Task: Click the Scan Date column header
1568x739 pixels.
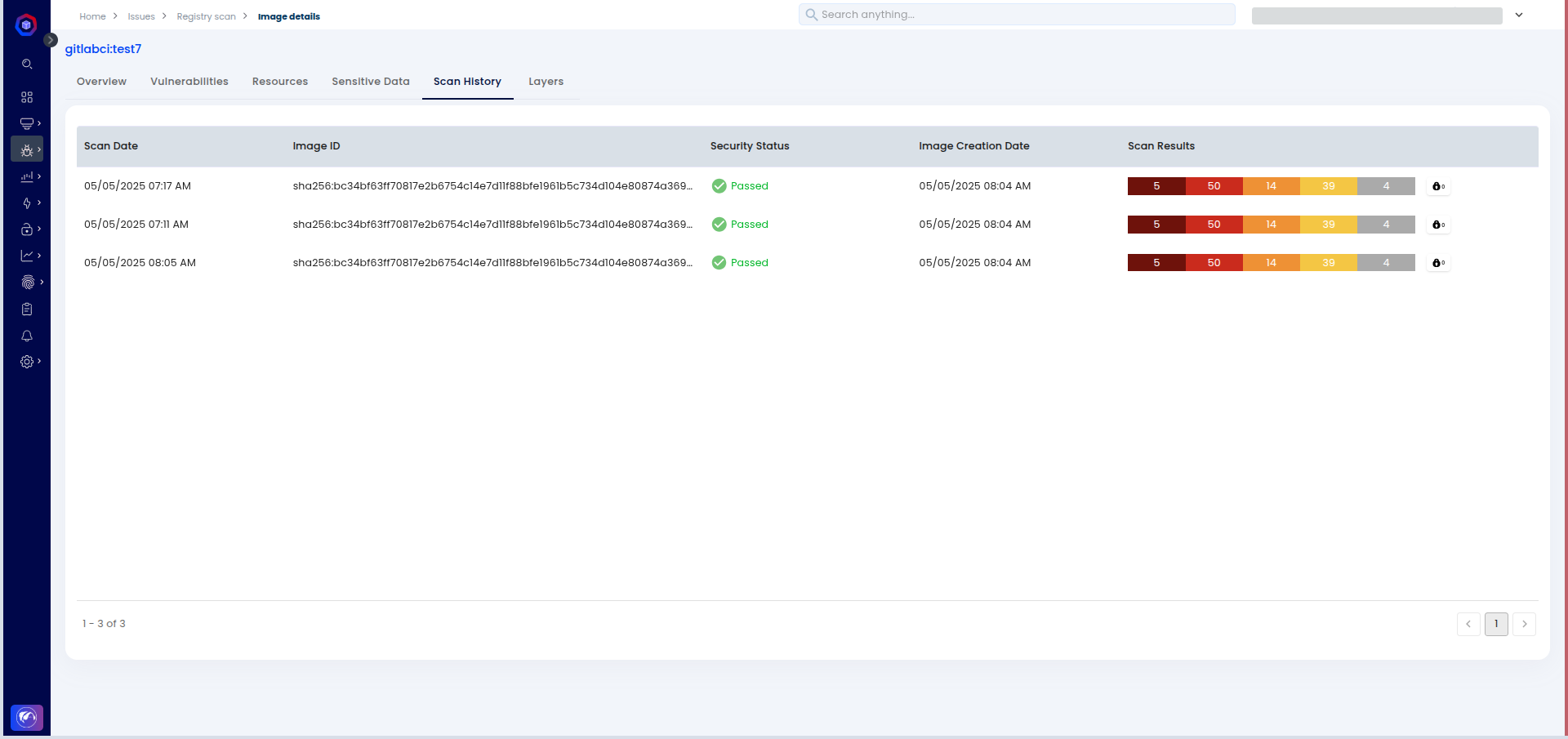Action: coord(111,146)
